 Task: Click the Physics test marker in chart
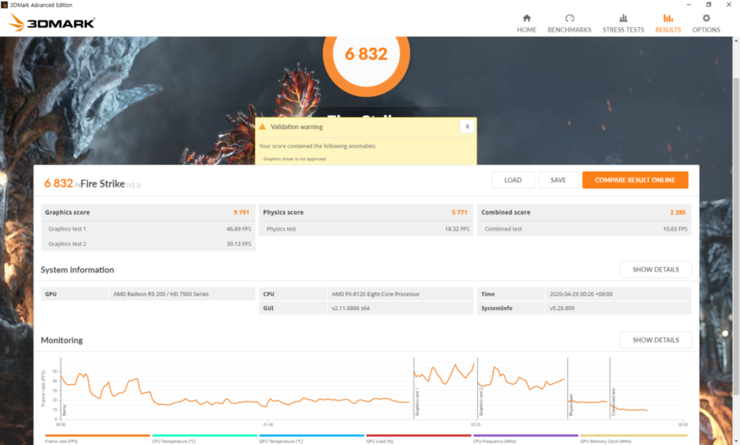571,405
